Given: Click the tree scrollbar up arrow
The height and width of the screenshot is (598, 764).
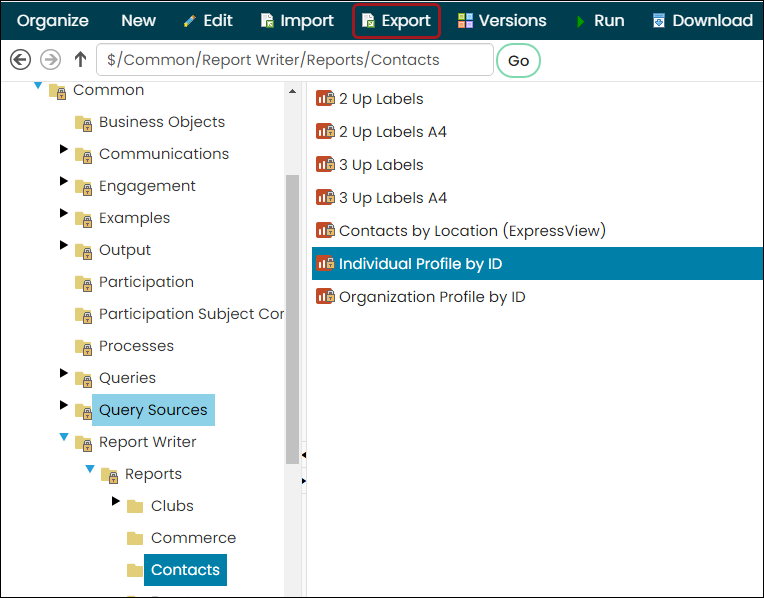Looking at the screenshot, I should 292,91.
